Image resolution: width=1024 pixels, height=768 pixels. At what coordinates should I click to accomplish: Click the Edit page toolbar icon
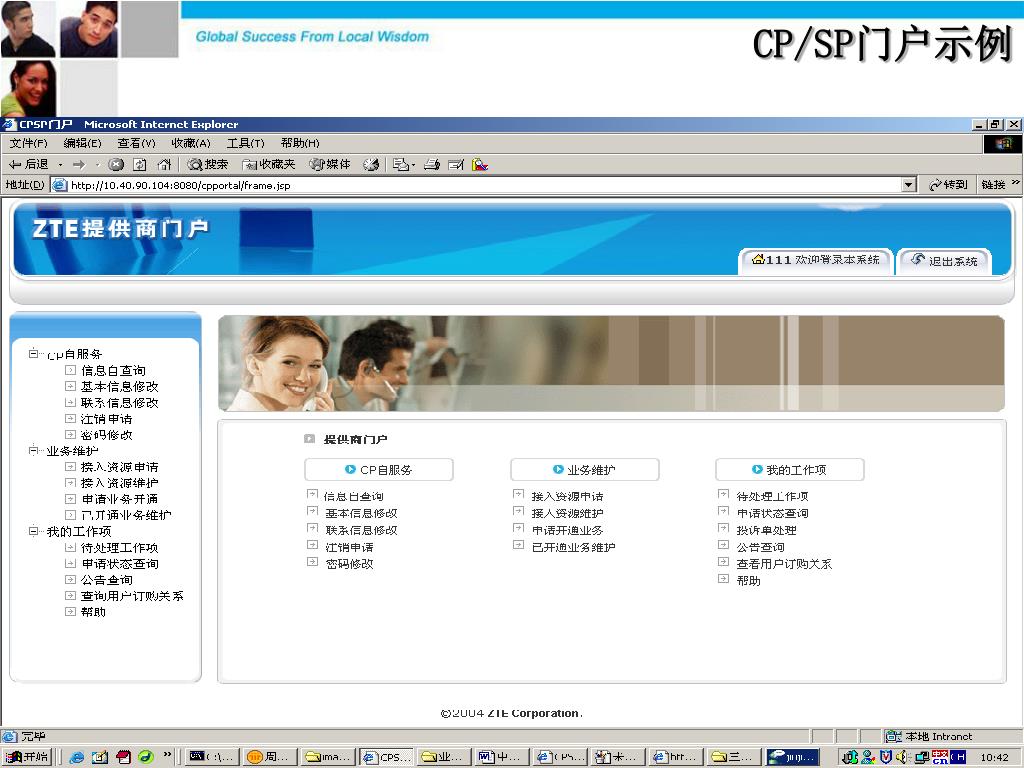click(x=456, y=165)
